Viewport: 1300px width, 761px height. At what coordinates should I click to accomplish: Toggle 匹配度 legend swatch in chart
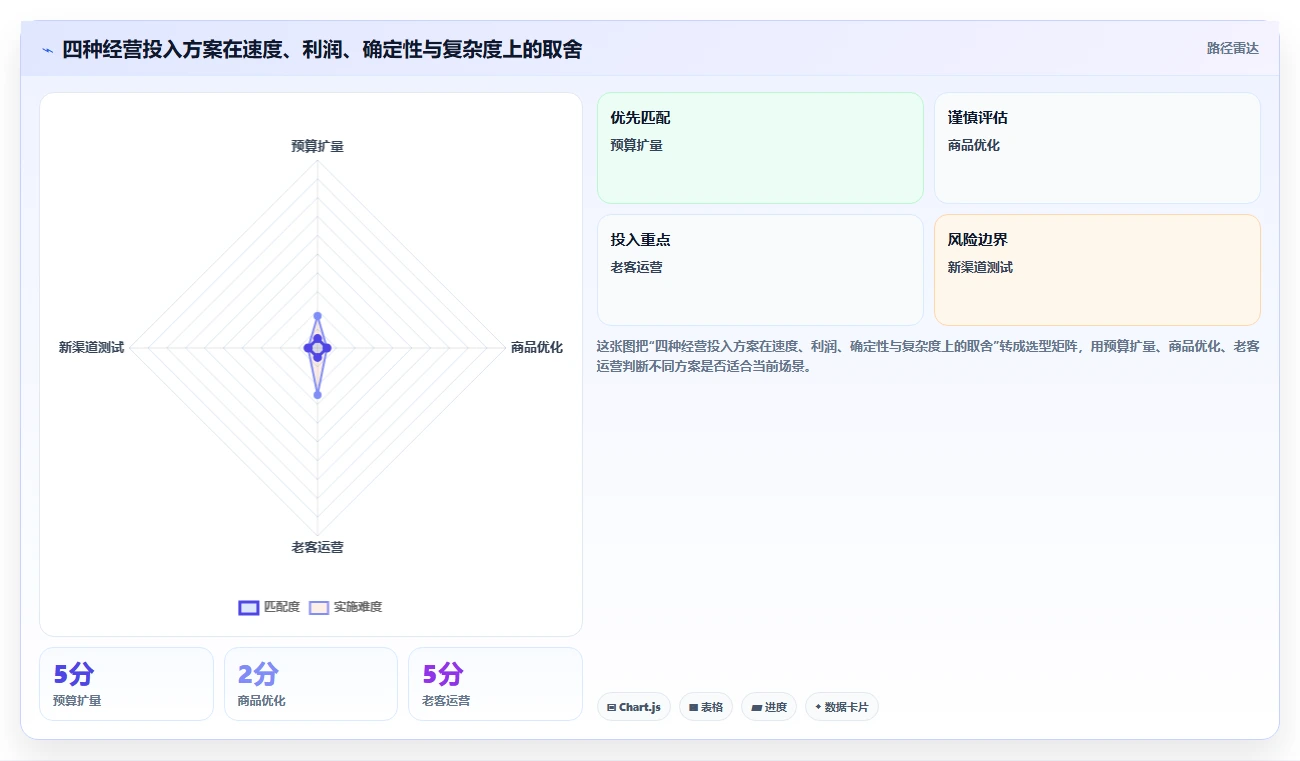click(x=249, y=607)
